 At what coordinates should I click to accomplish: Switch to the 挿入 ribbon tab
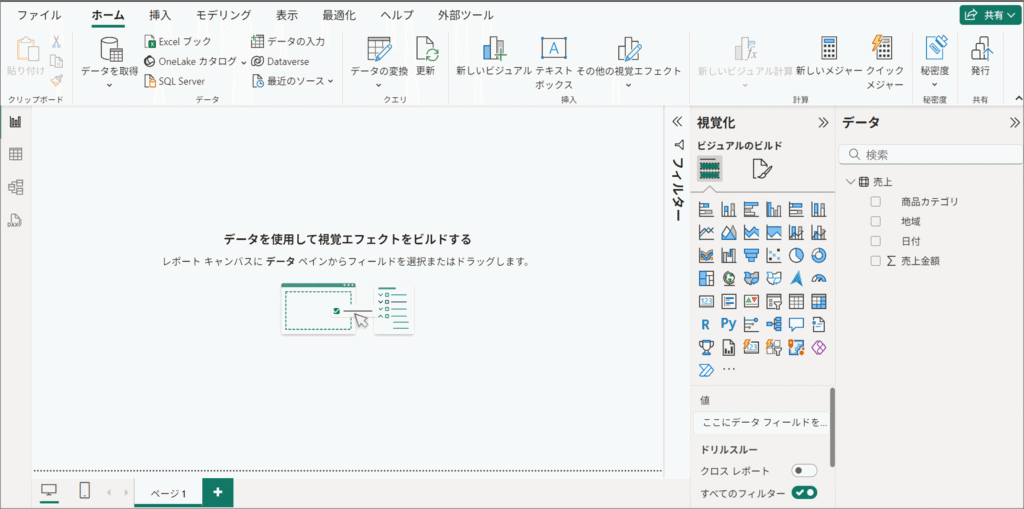click(x=161, y=15)
